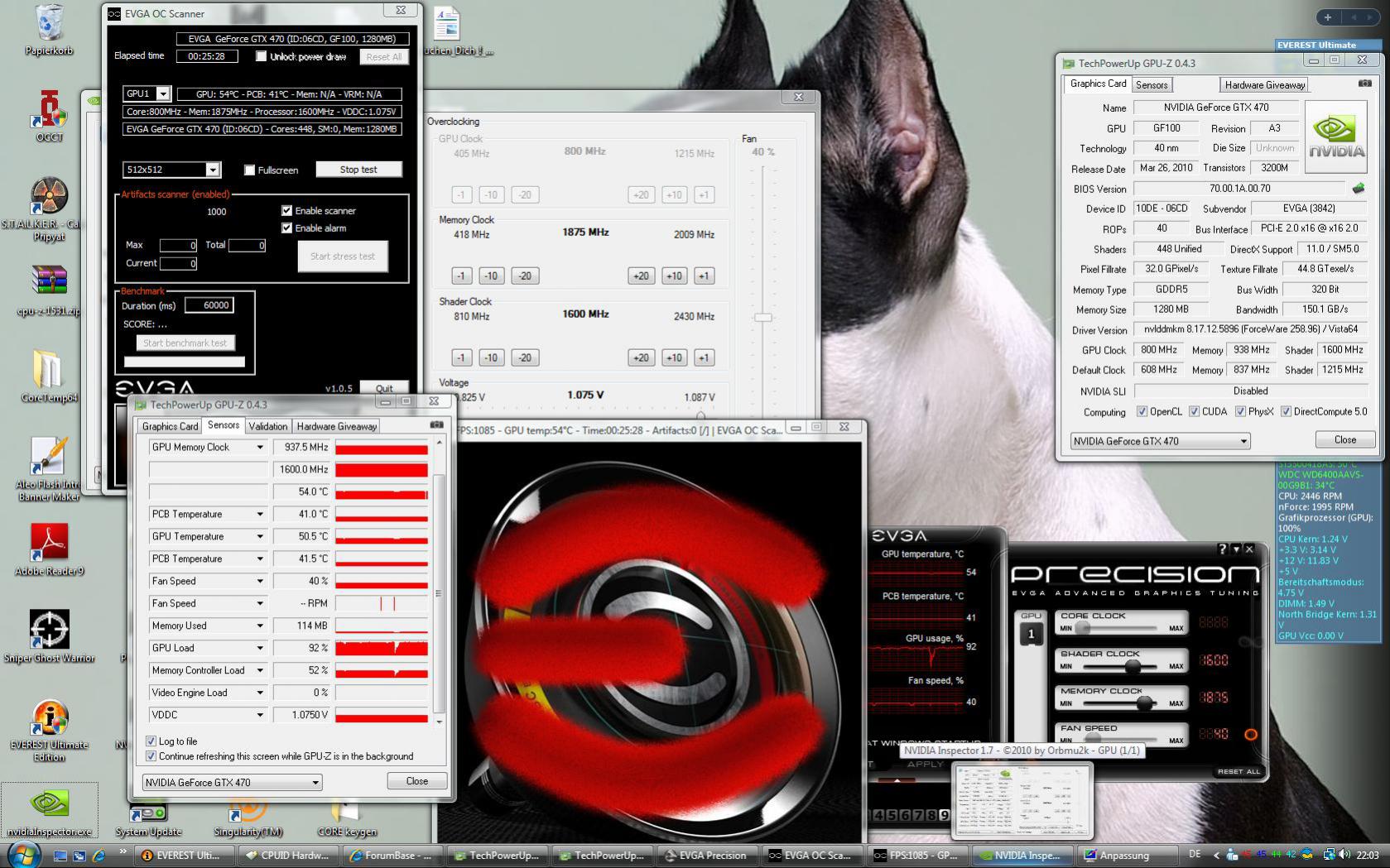
Task: Click the network tray icon
Action: point(1329,855)
